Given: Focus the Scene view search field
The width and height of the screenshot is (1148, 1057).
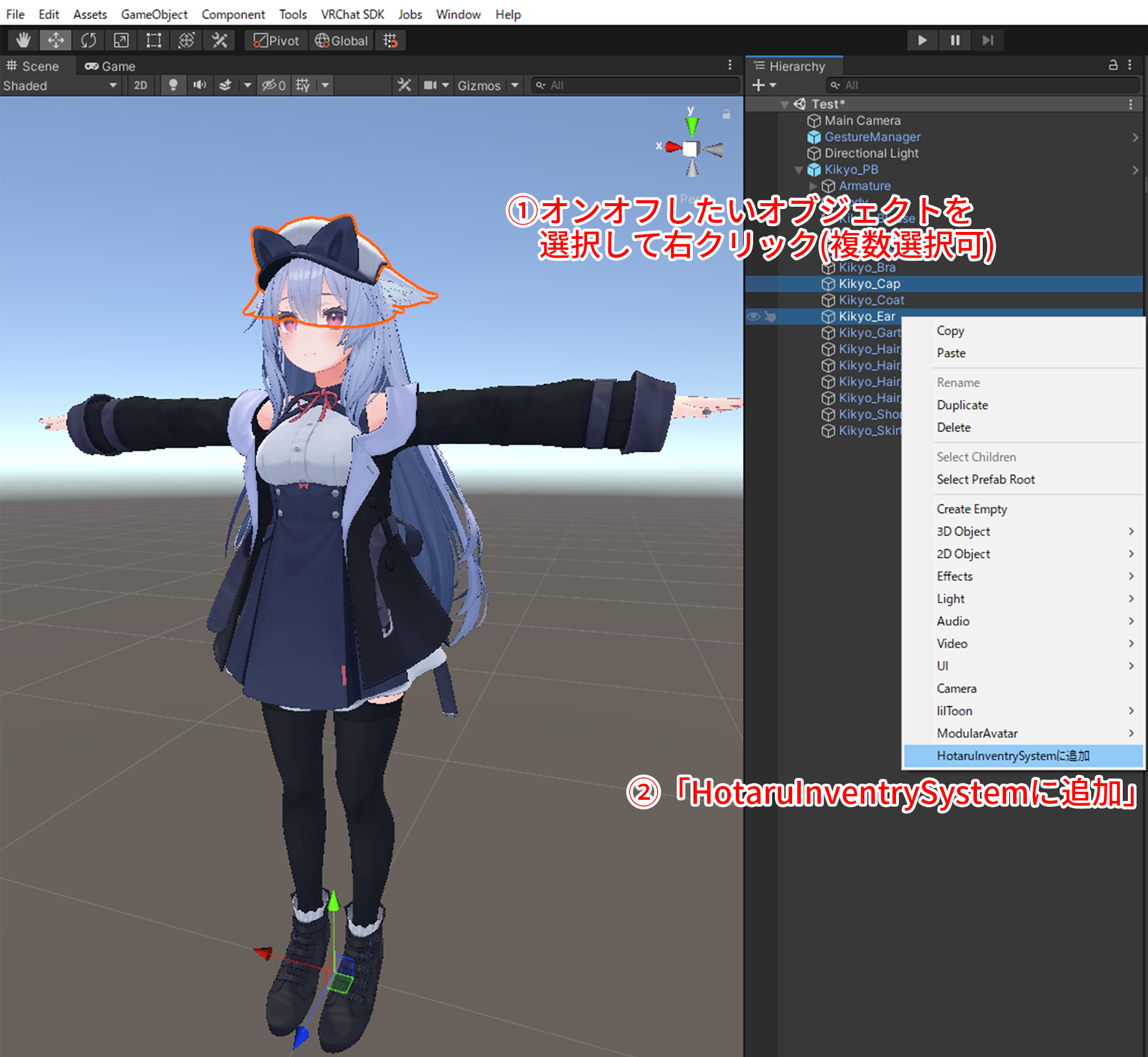Looking at the screenshot, I should [x=634, y=86].
